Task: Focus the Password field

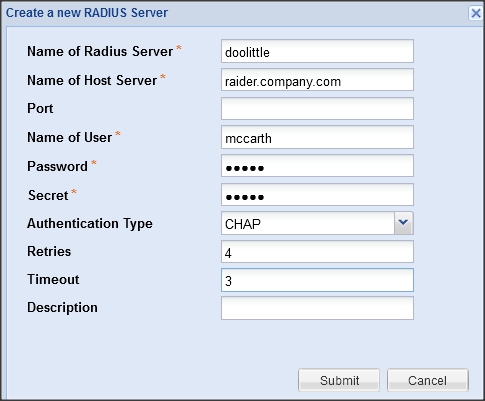Action: click(x=317, y=166)
